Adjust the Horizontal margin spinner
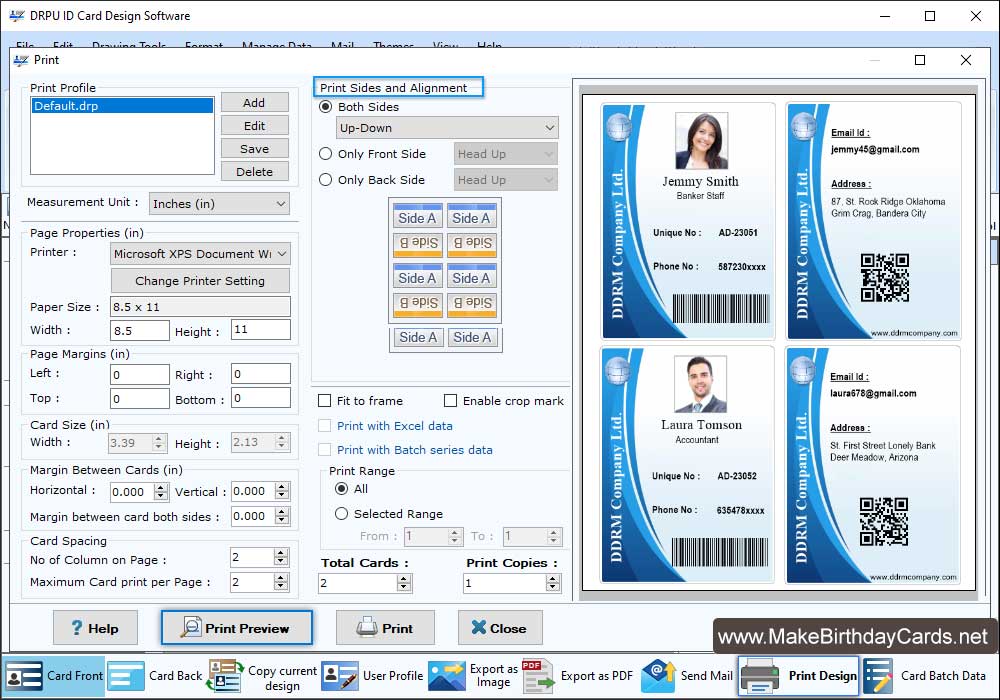 pyautogui.click(x=161, y=492)
